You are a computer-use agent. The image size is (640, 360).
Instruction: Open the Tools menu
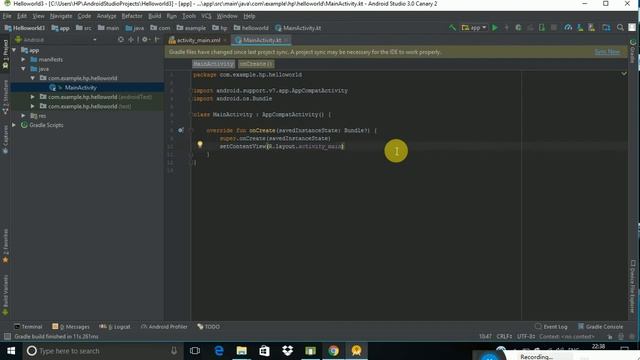[x=189, y=16]
